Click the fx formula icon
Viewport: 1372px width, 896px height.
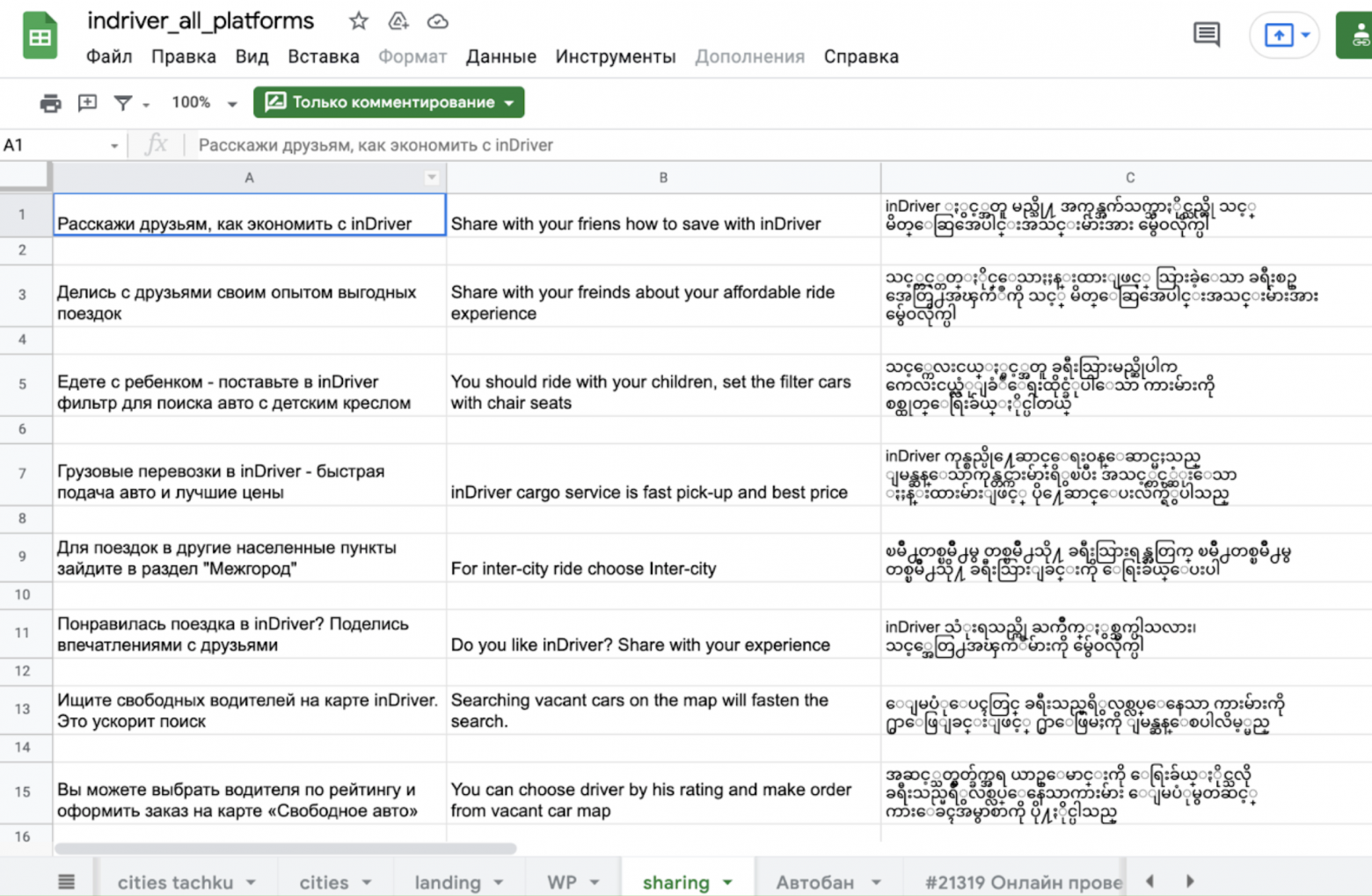coord(156,144)
